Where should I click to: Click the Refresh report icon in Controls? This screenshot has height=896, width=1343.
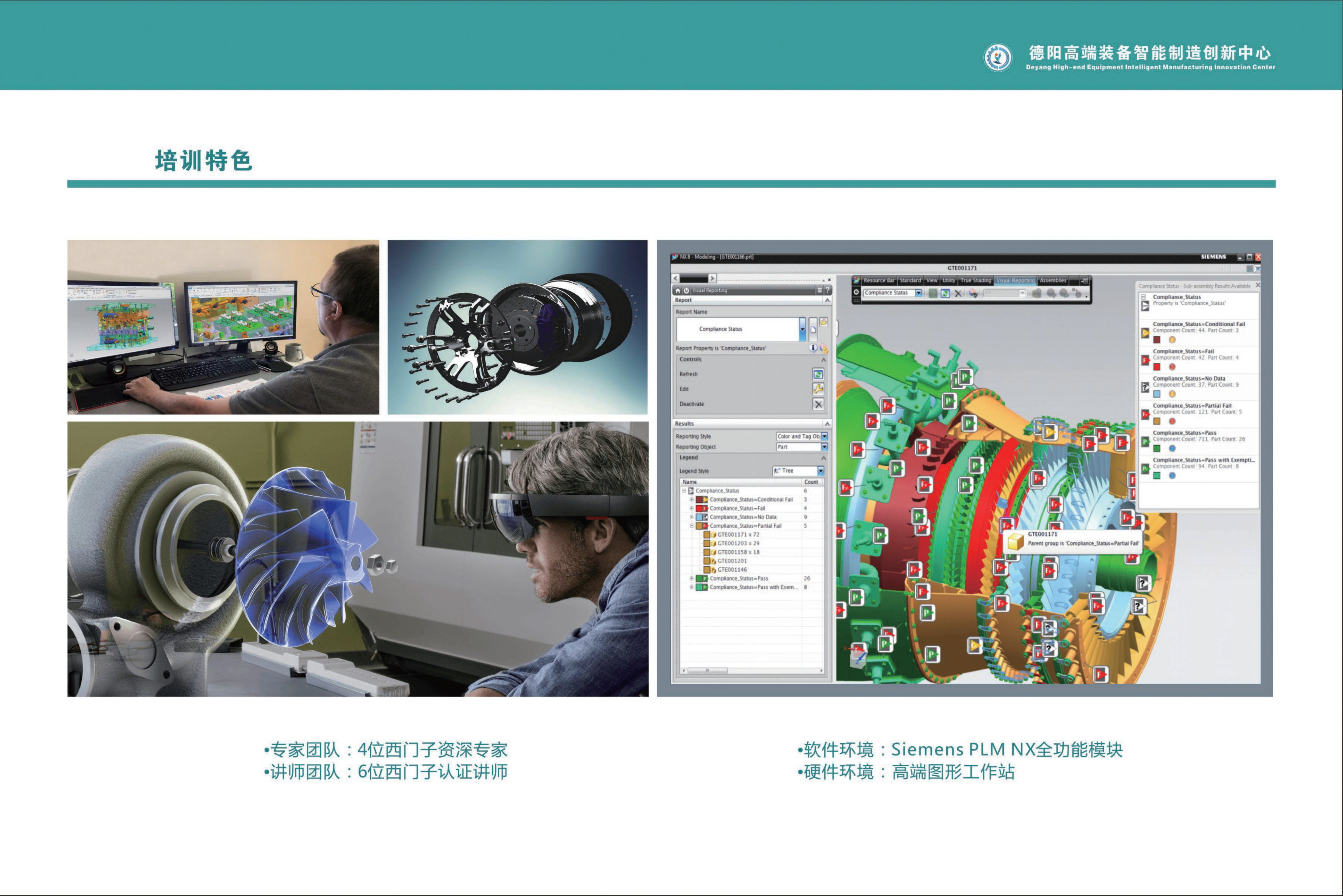pyautogui.click(x=818, y=374)
